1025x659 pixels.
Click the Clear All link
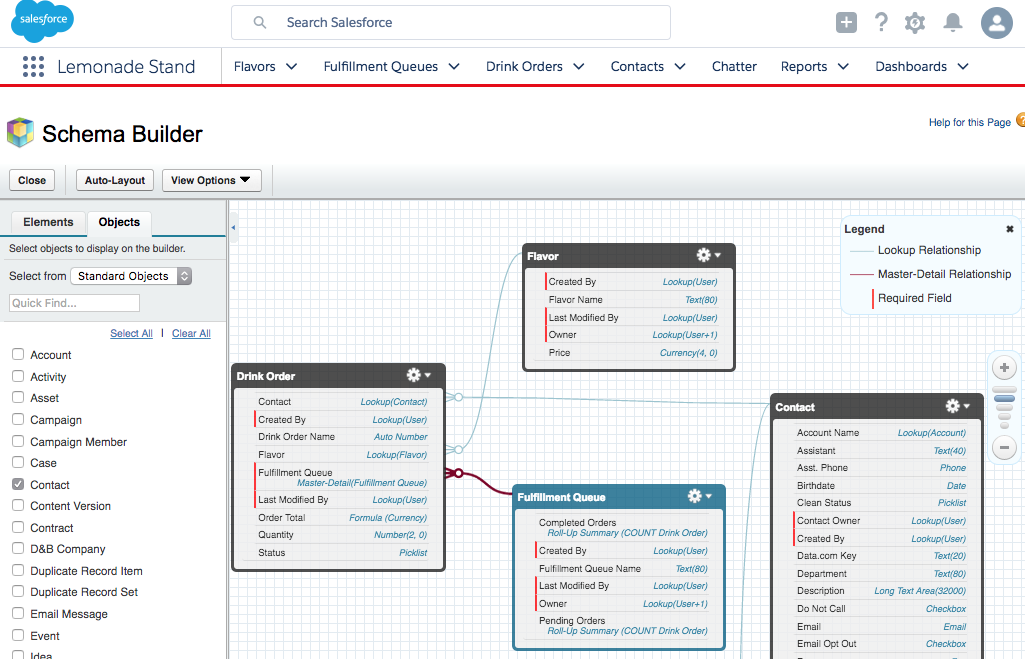tap(191, 334)
